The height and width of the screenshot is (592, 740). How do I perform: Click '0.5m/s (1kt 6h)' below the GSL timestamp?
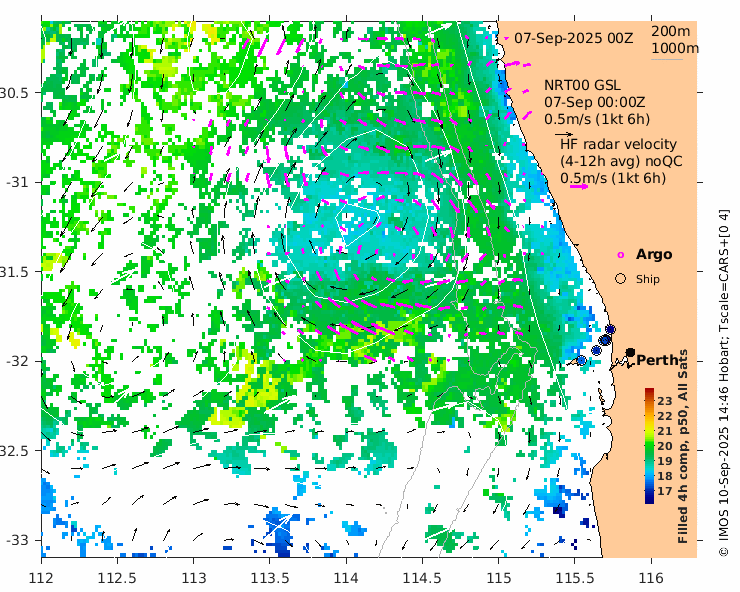point(597,119)
